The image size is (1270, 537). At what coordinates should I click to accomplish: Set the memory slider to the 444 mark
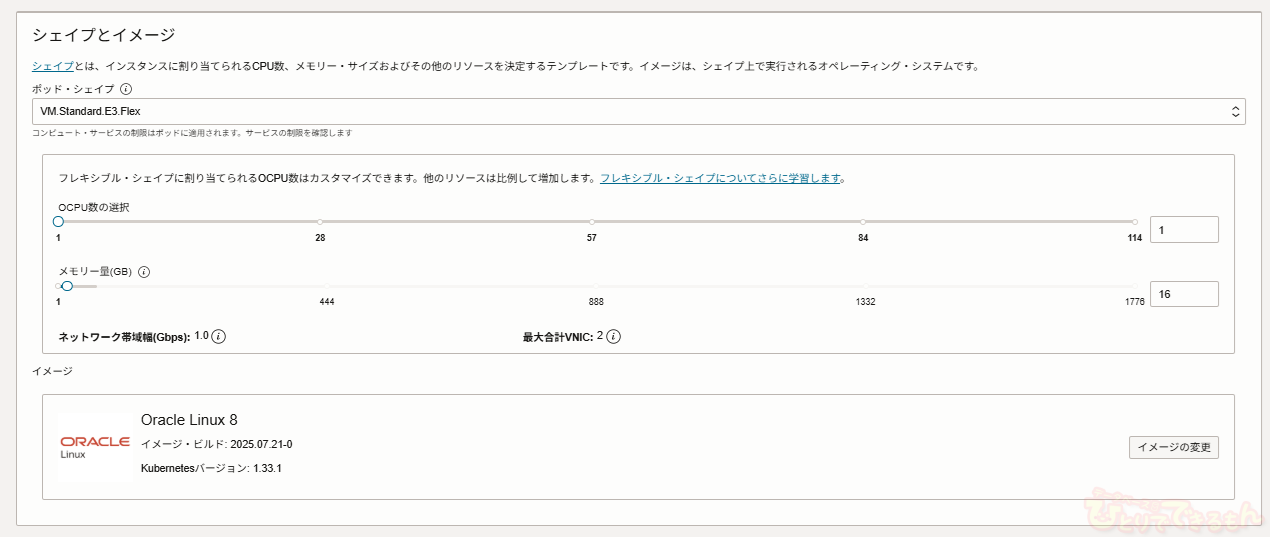point(327,287)
